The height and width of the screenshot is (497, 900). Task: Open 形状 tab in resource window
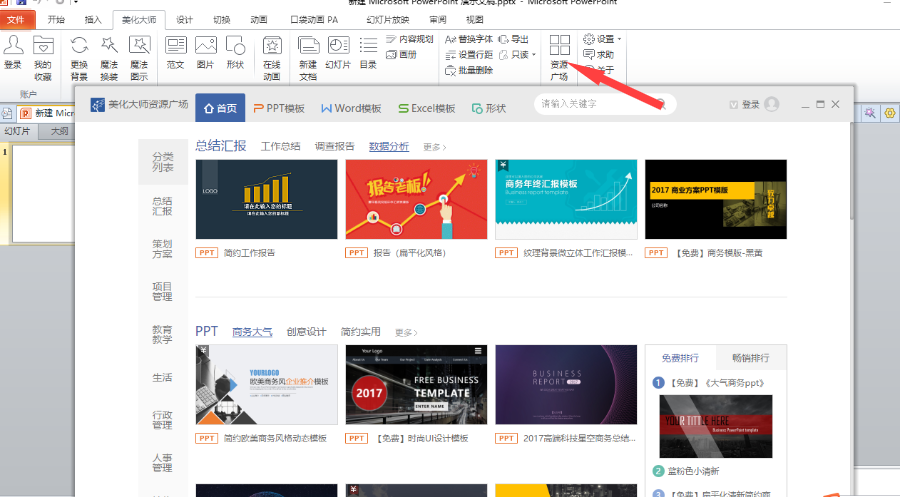pyautogui.click(x=489, y=108)
